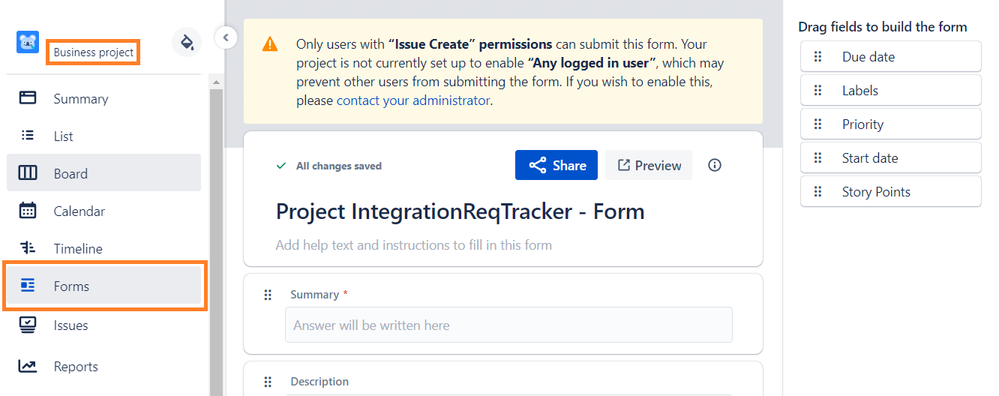Screen dimensions: 999x396
Task: Select the Story Points field card
Action: point(891,192)
